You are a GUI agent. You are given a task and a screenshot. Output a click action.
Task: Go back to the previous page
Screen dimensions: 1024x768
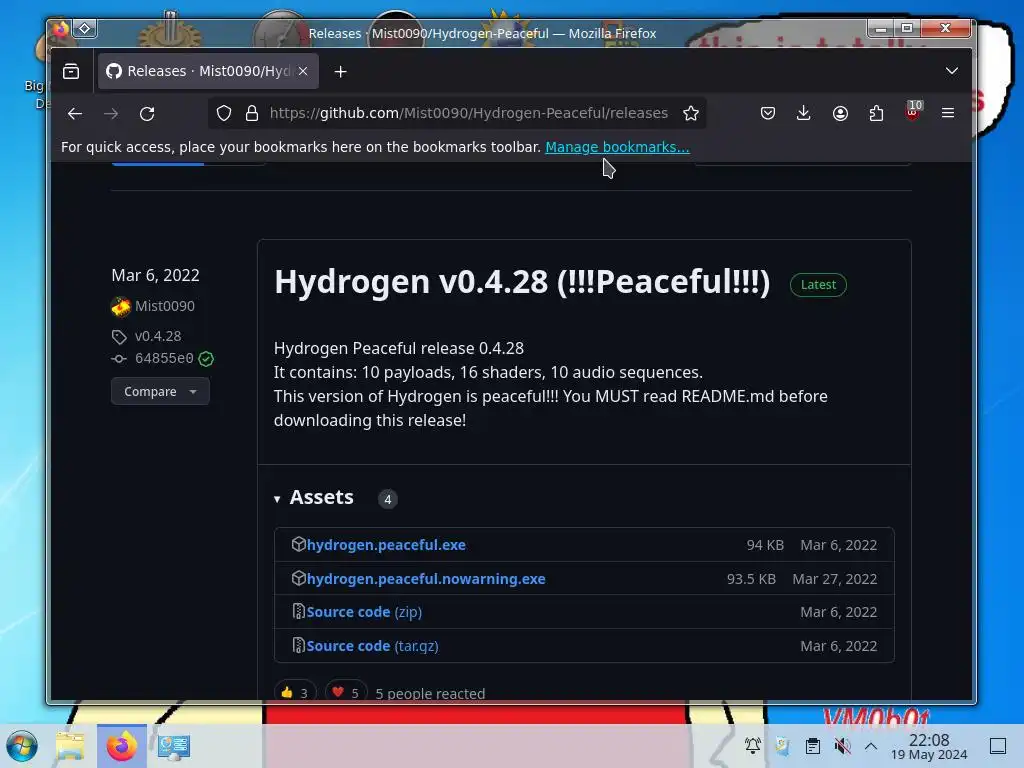[x=75, y=114]
